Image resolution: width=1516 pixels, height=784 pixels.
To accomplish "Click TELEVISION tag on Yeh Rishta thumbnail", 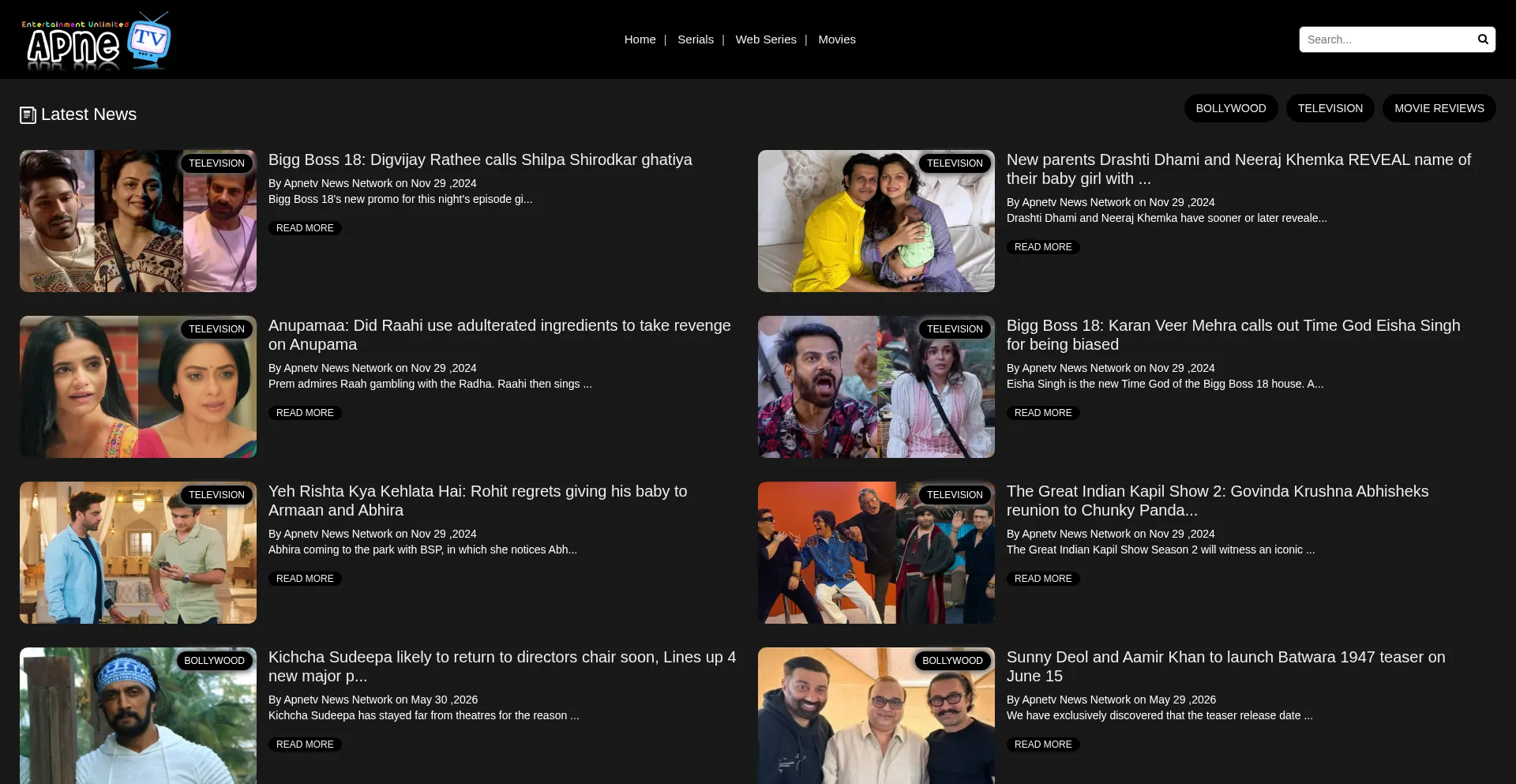I will (x=216, y=495).
